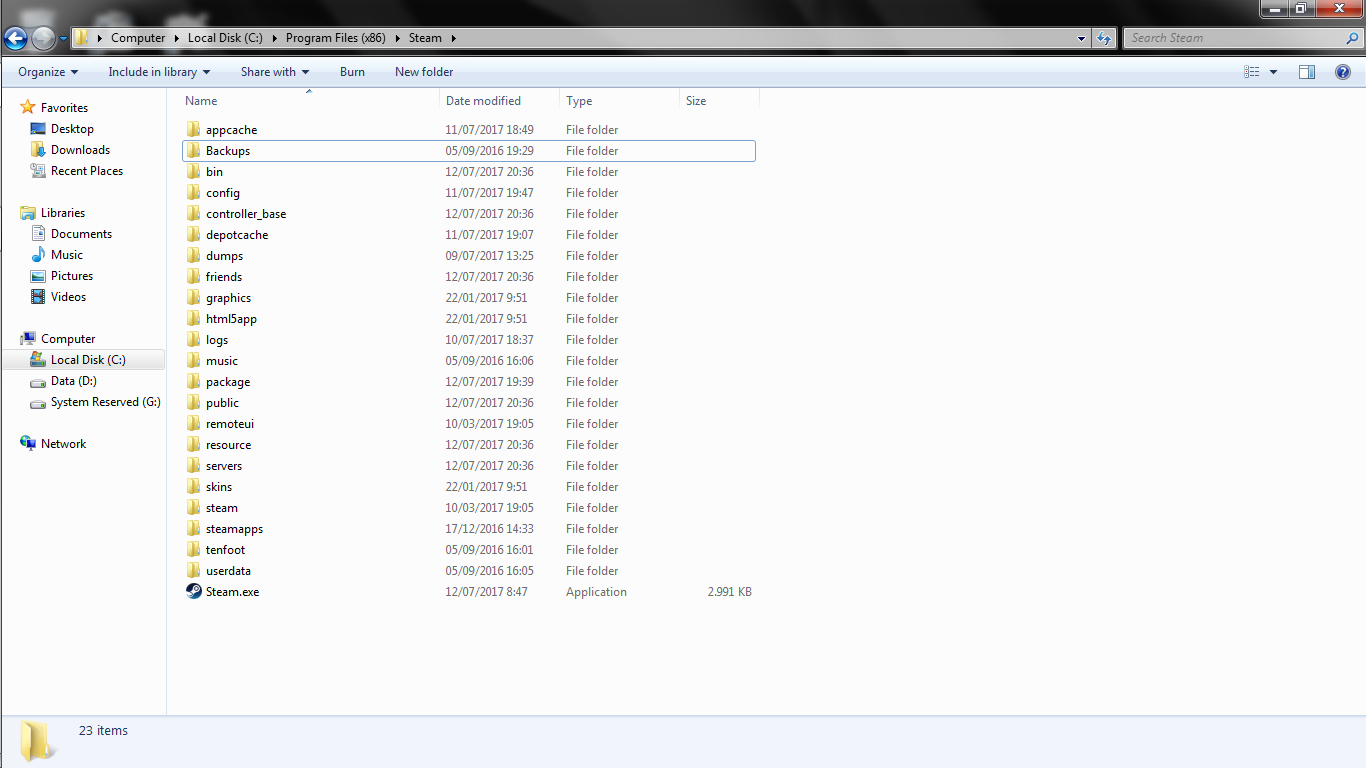Screen dimensions: 1366x768
Task: Select Computer in navigation pane
Action: (68, 339)
